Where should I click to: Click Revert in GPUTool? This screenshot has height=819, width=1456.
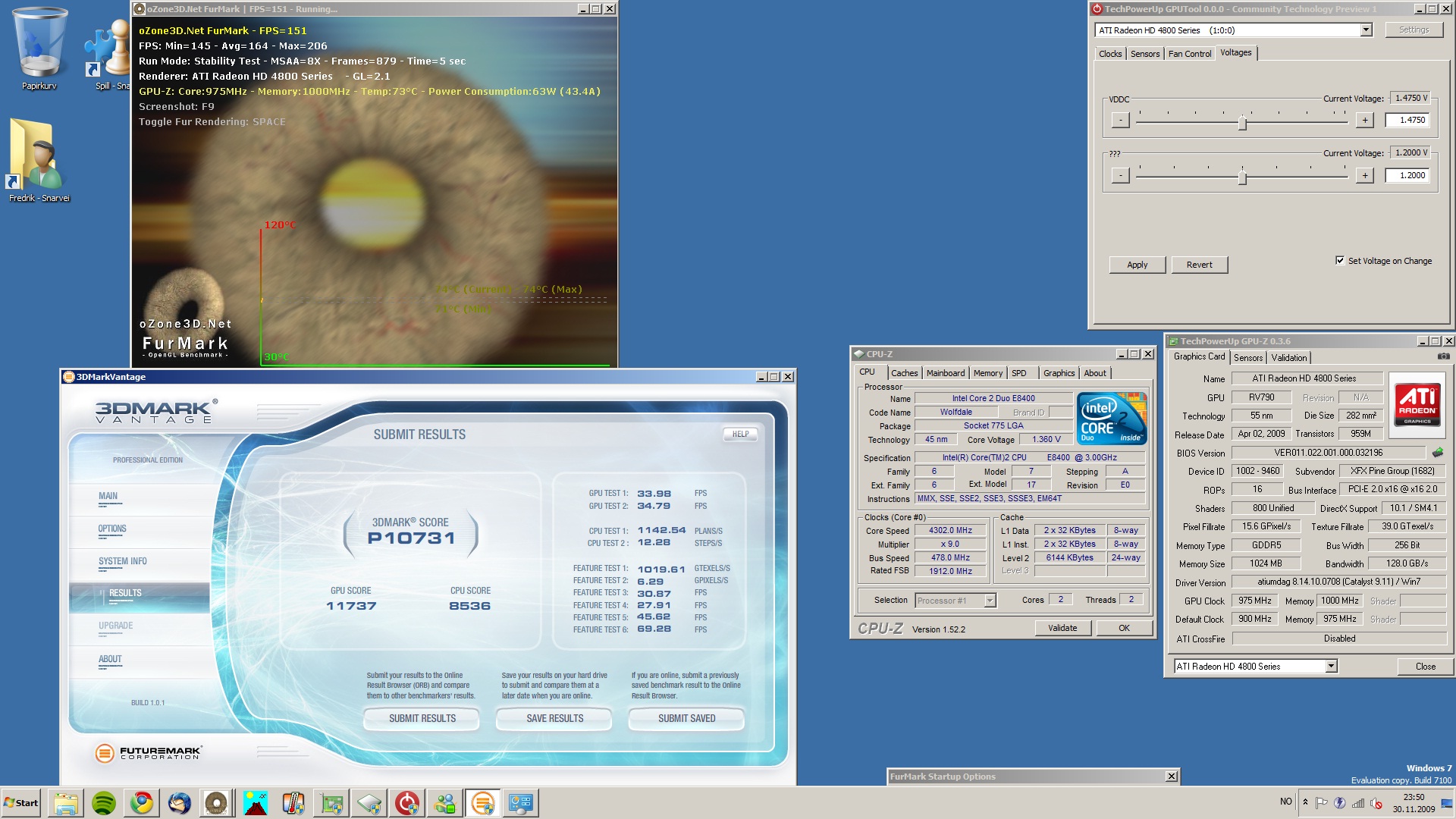click(1199, 265)
